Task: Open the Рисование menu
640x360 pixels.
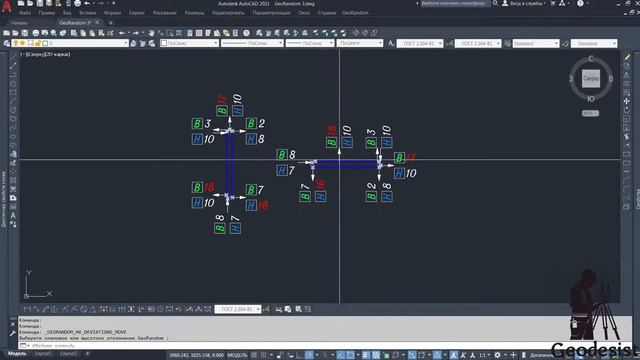Action: coord(165,13)
